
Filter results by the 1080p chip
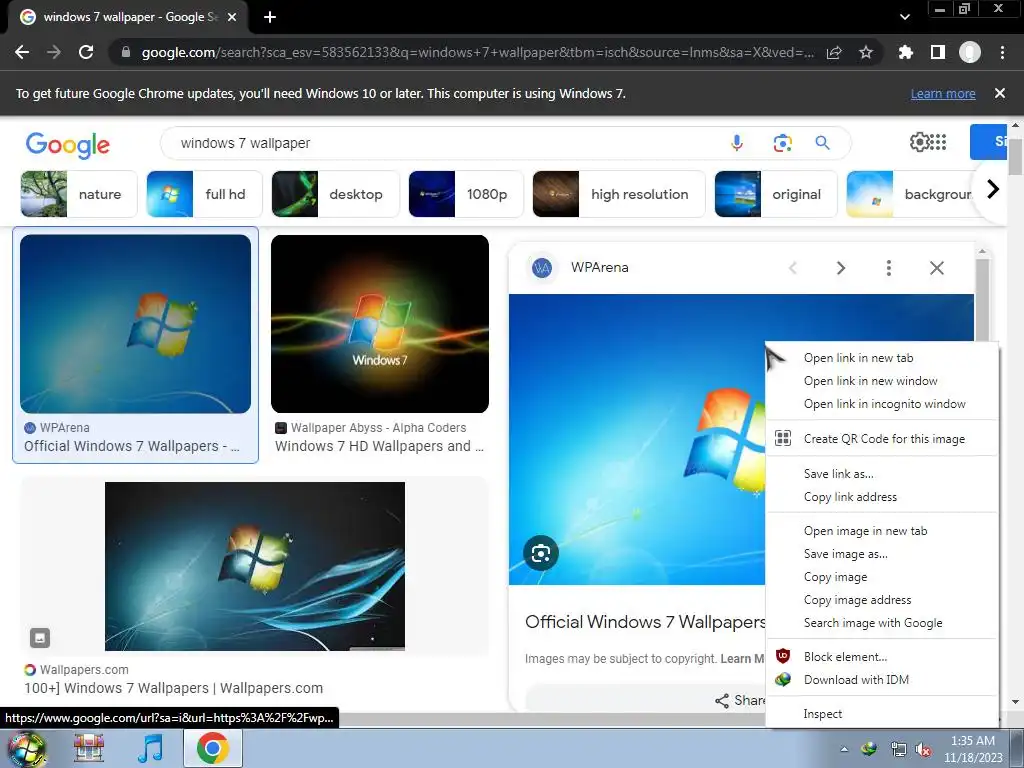coord(466,194)
